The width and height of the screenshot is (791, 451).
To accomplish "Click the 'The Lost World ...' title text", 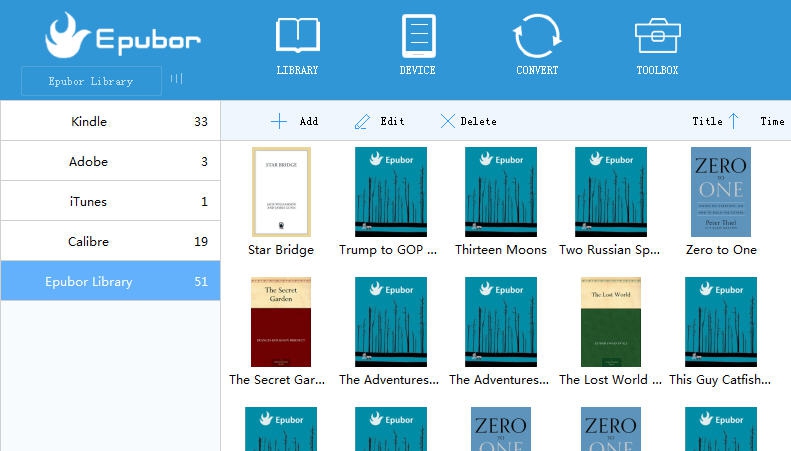I will tap(610, 379).
